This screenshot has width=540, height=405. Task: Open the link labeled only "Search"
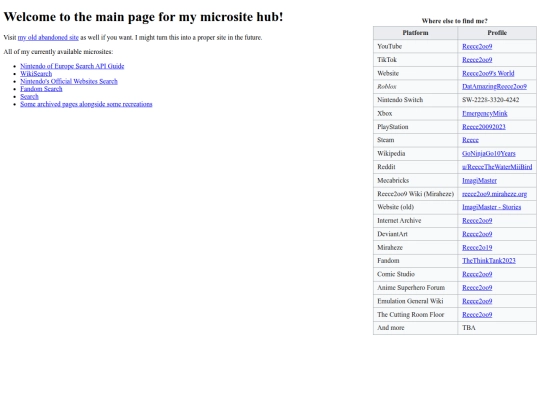(x=29, y=96)
